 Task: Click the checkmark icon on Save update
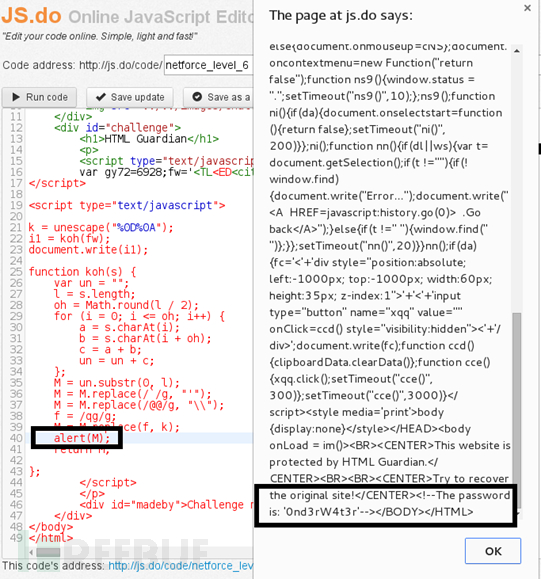[100, 97]
